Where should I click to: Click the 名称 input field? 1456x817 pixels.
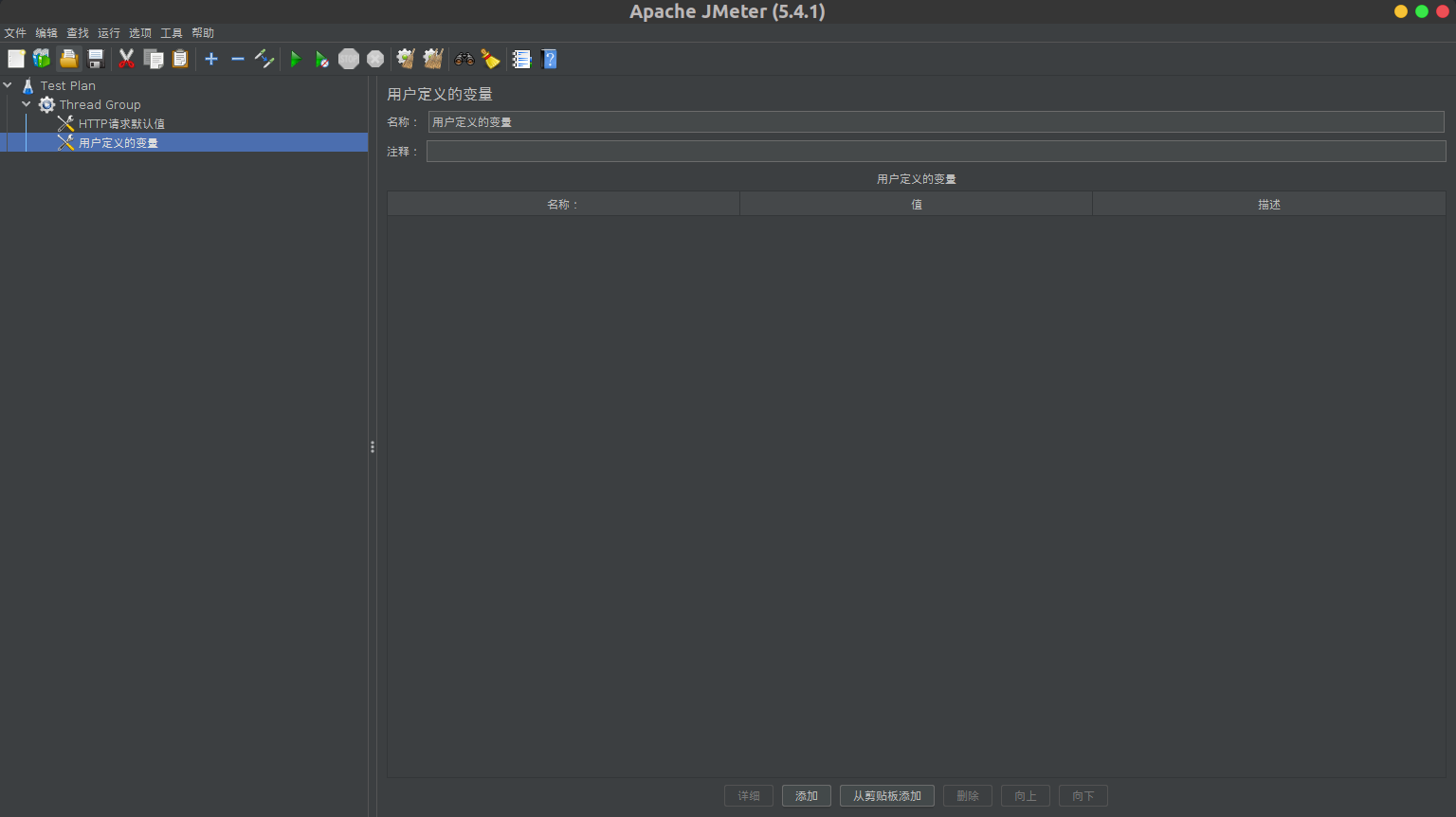point(936,121)
